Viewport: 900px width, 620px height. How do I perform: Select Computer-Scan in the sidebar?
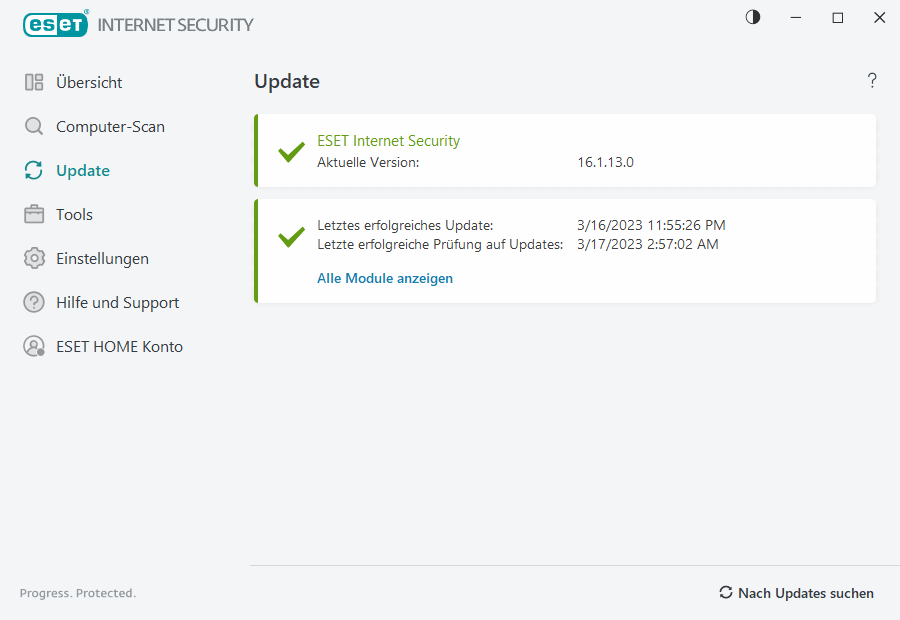(110, 127)
